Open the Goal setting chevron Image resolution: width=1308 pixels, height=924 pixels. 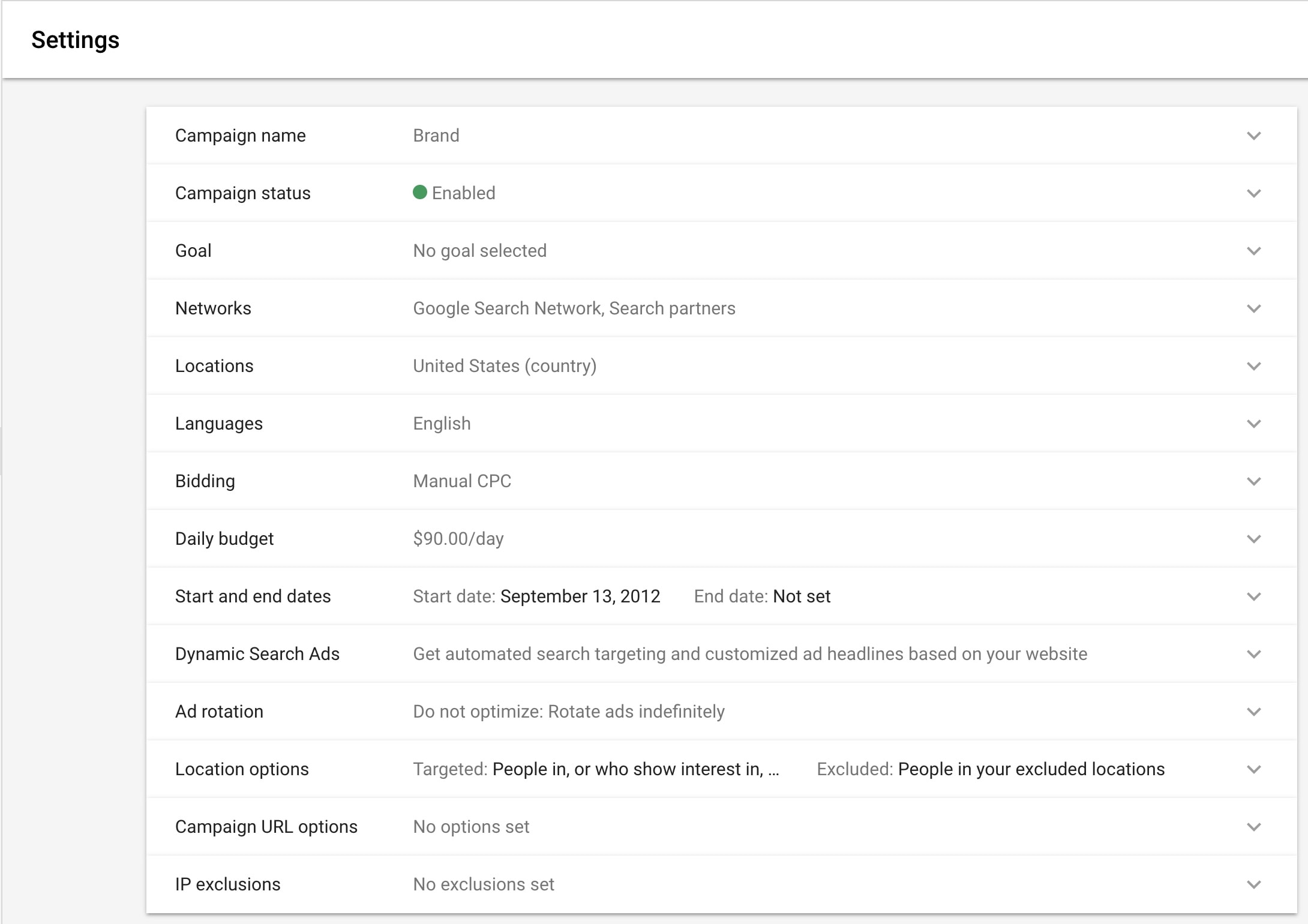(1254, 251)
